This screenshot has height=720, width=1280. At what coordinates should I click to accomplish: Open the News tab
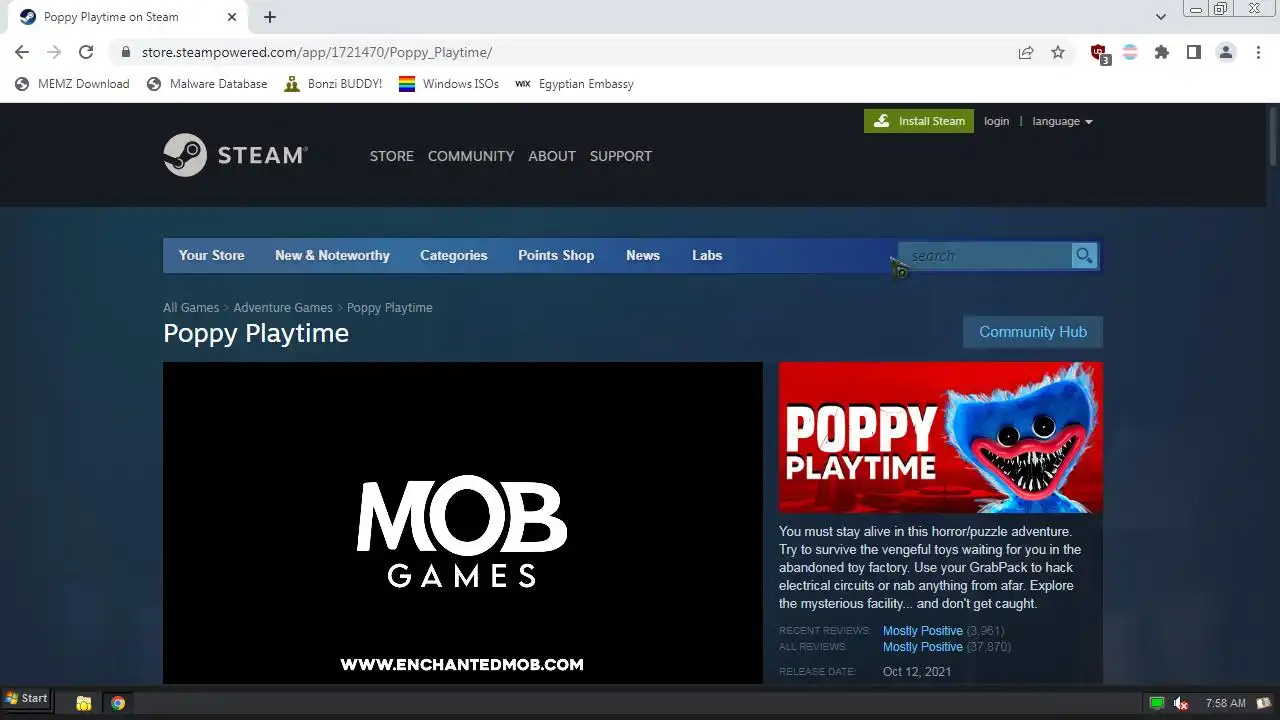pyautogui.click(x=643, y=255)
